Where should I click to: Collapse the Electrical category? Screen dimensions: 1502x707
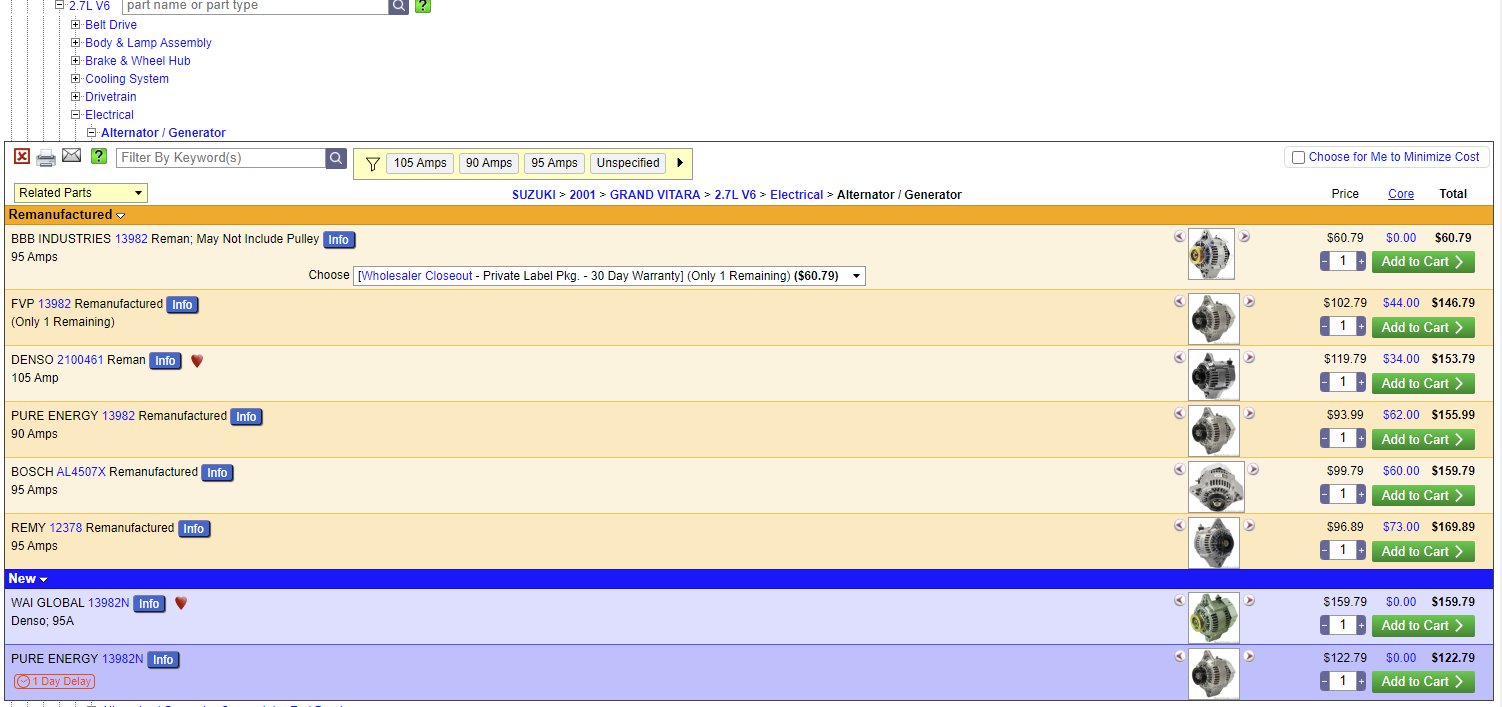click(x=76, y=115)
